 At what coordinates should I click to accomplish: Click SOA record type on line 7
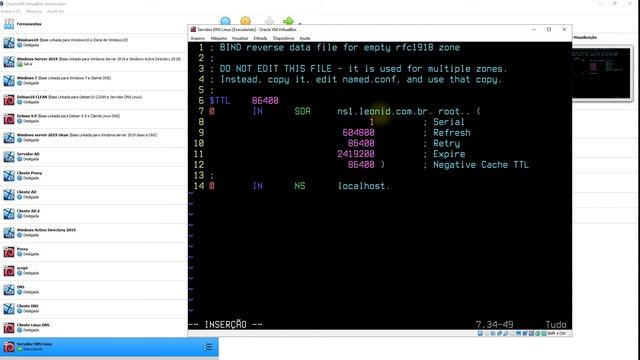(x=302, y=111)
